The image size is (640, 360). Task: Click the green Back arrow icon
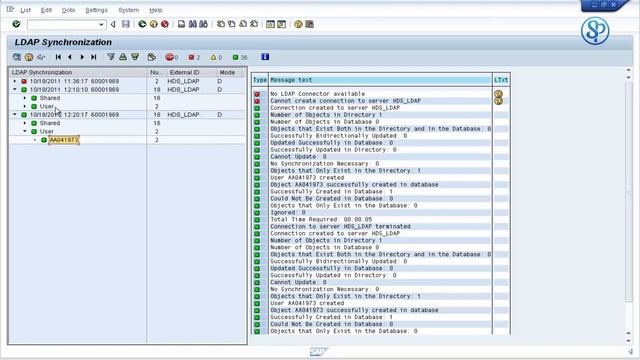(142, 24)
